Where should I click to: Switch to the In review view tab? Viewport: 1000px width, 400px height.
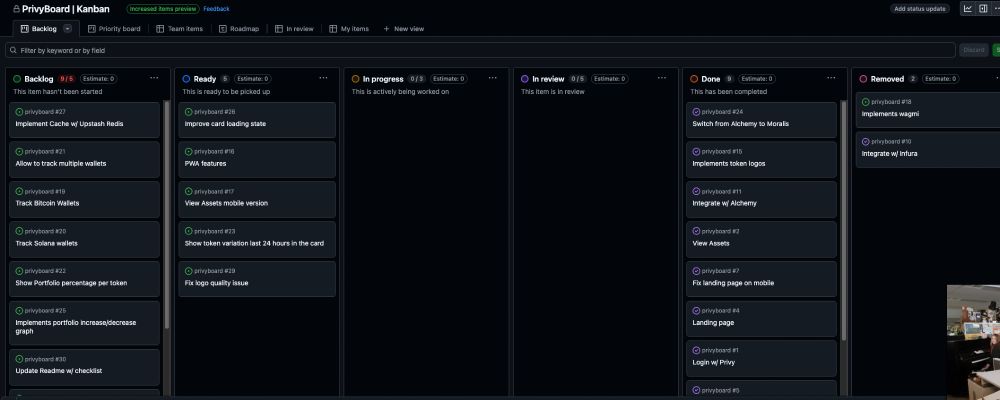coord(294,29)
